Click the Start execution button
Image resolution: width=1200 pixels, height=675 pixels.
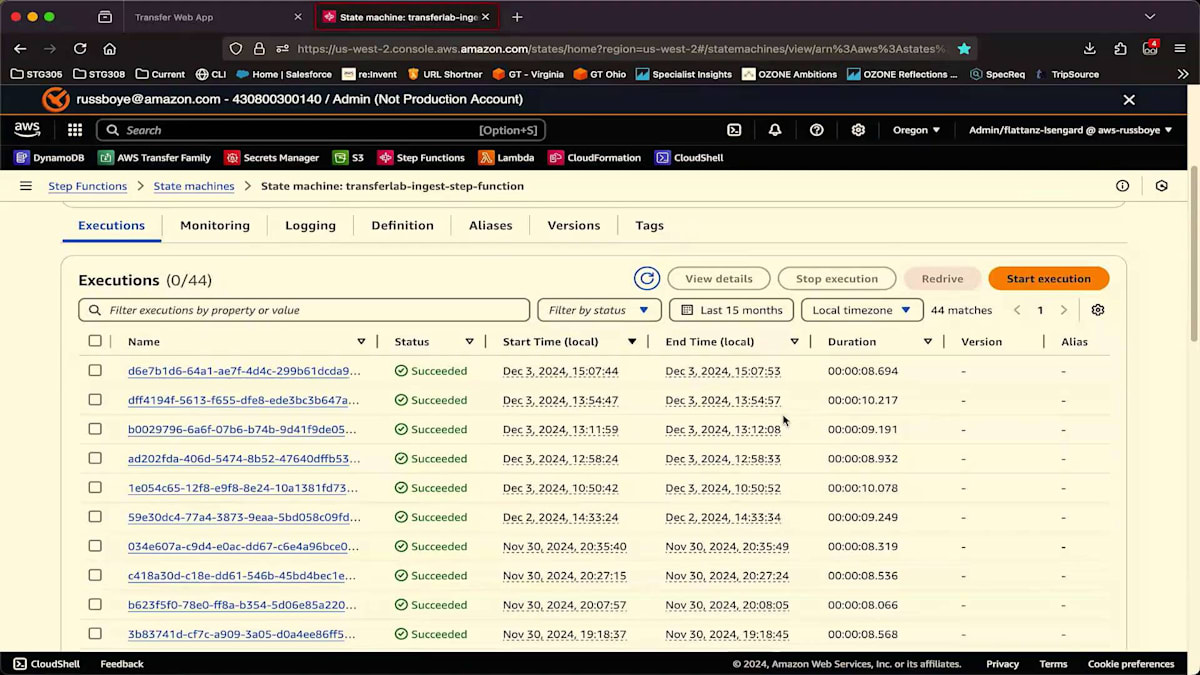1048,279
